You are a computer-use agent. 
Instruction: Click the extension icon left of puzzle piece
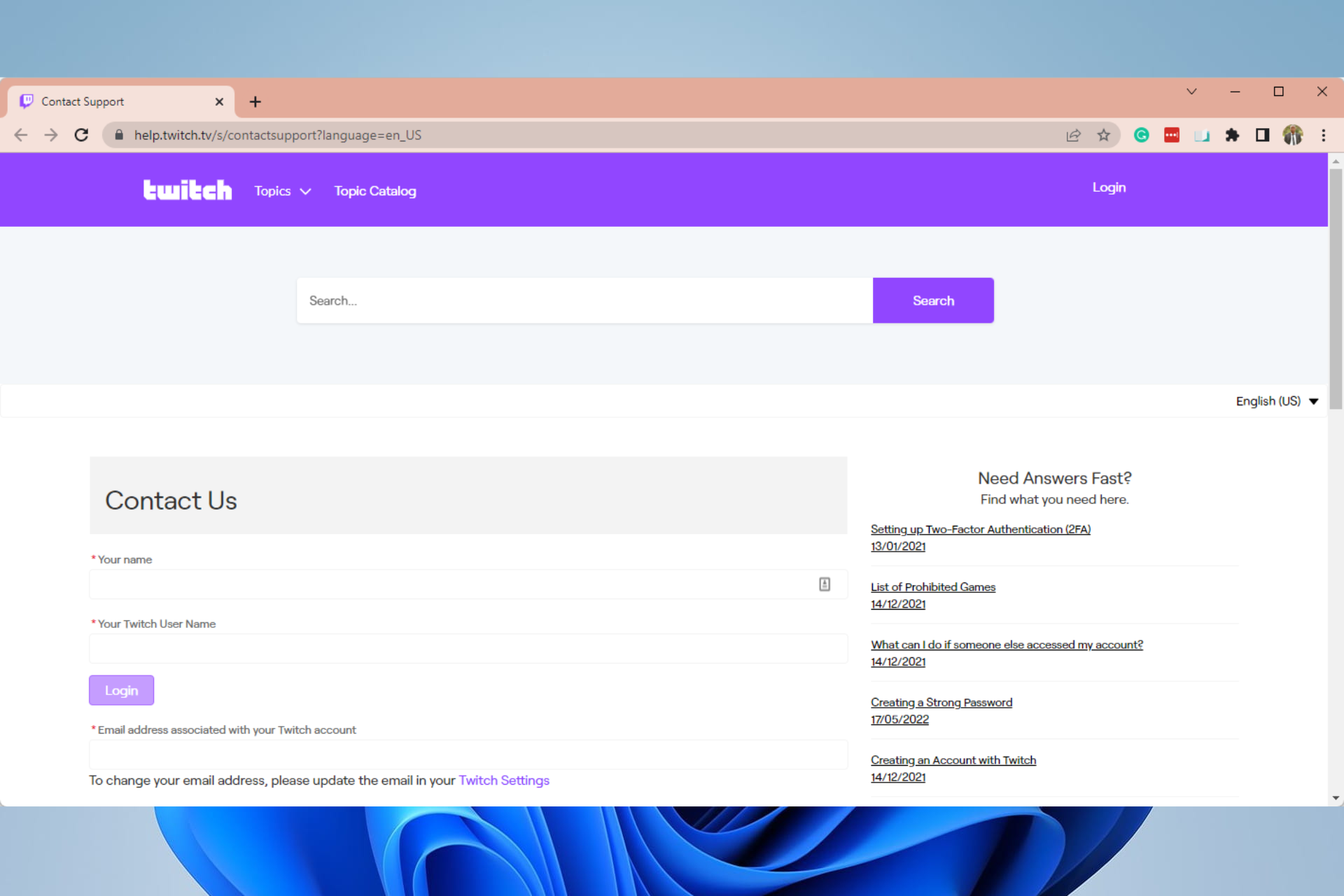1202,135
